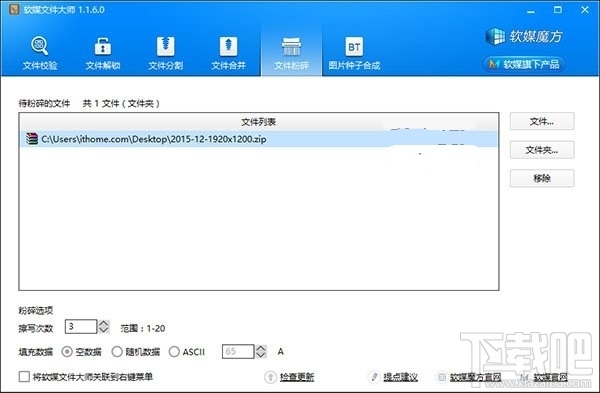
Task: Decrease the ASCII code value
Action: pos(261,355)
